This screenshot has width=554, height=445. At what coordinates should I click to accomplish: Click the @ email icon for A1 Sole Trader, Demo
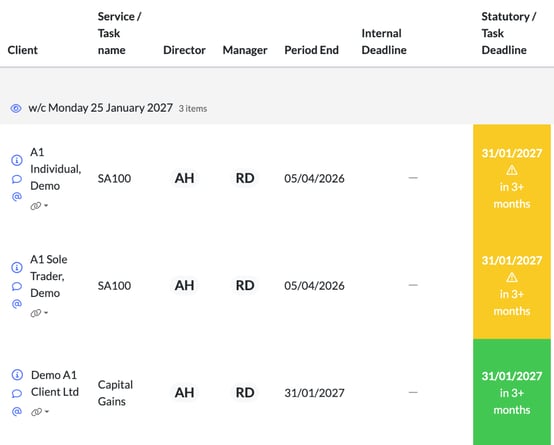17,304
